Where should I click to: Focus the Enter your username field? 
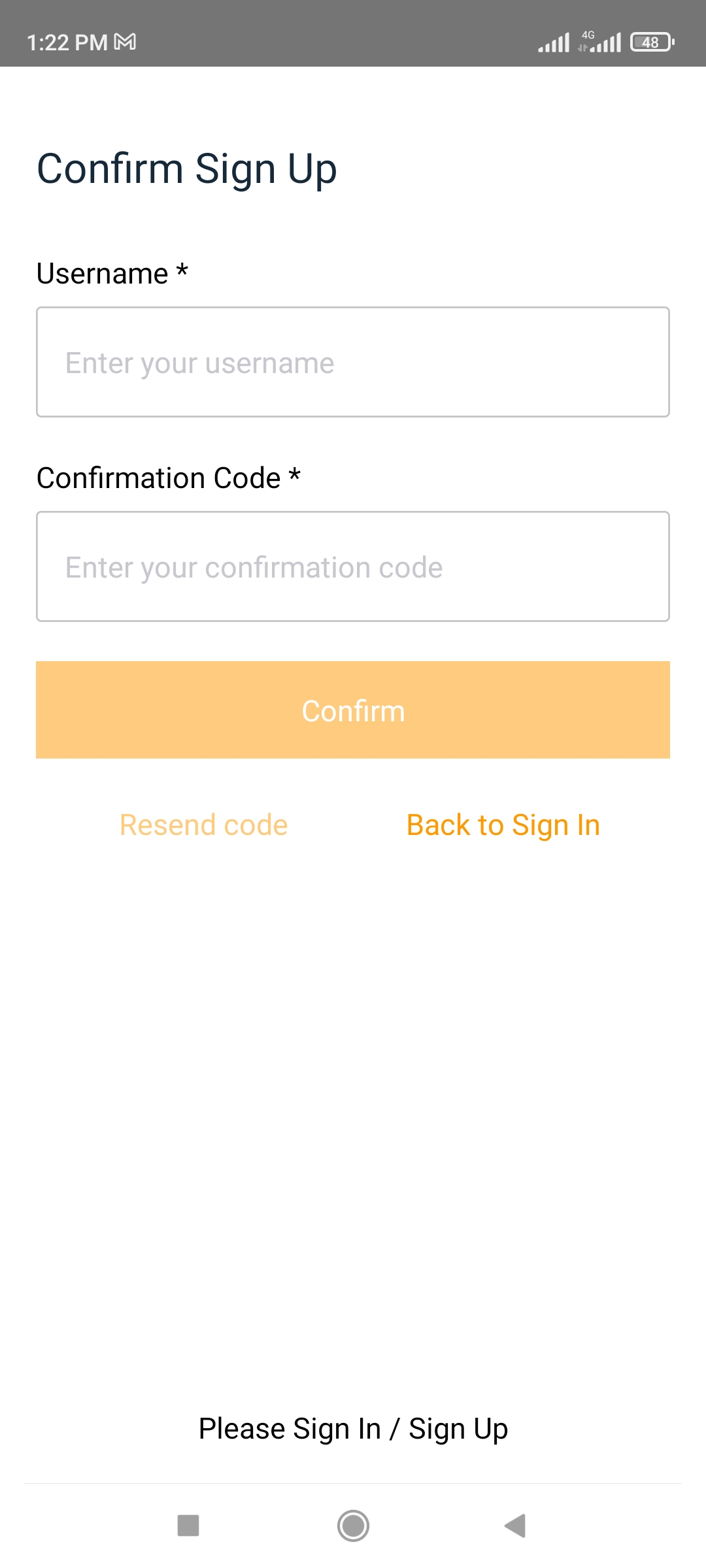[353, 362]
